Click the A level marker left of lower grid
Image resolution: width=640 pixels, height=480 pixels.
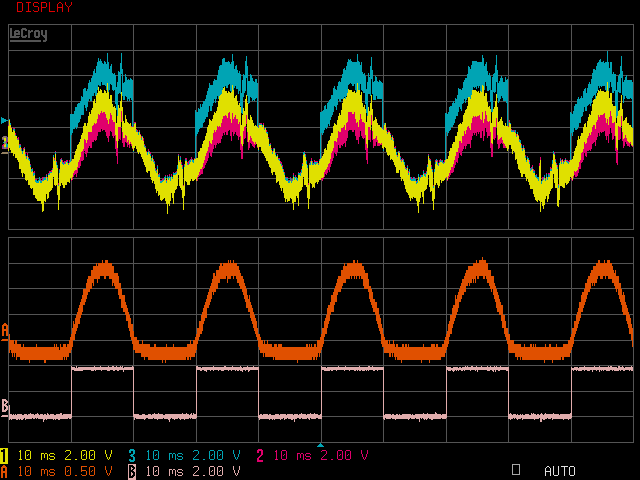pos(5,329)
